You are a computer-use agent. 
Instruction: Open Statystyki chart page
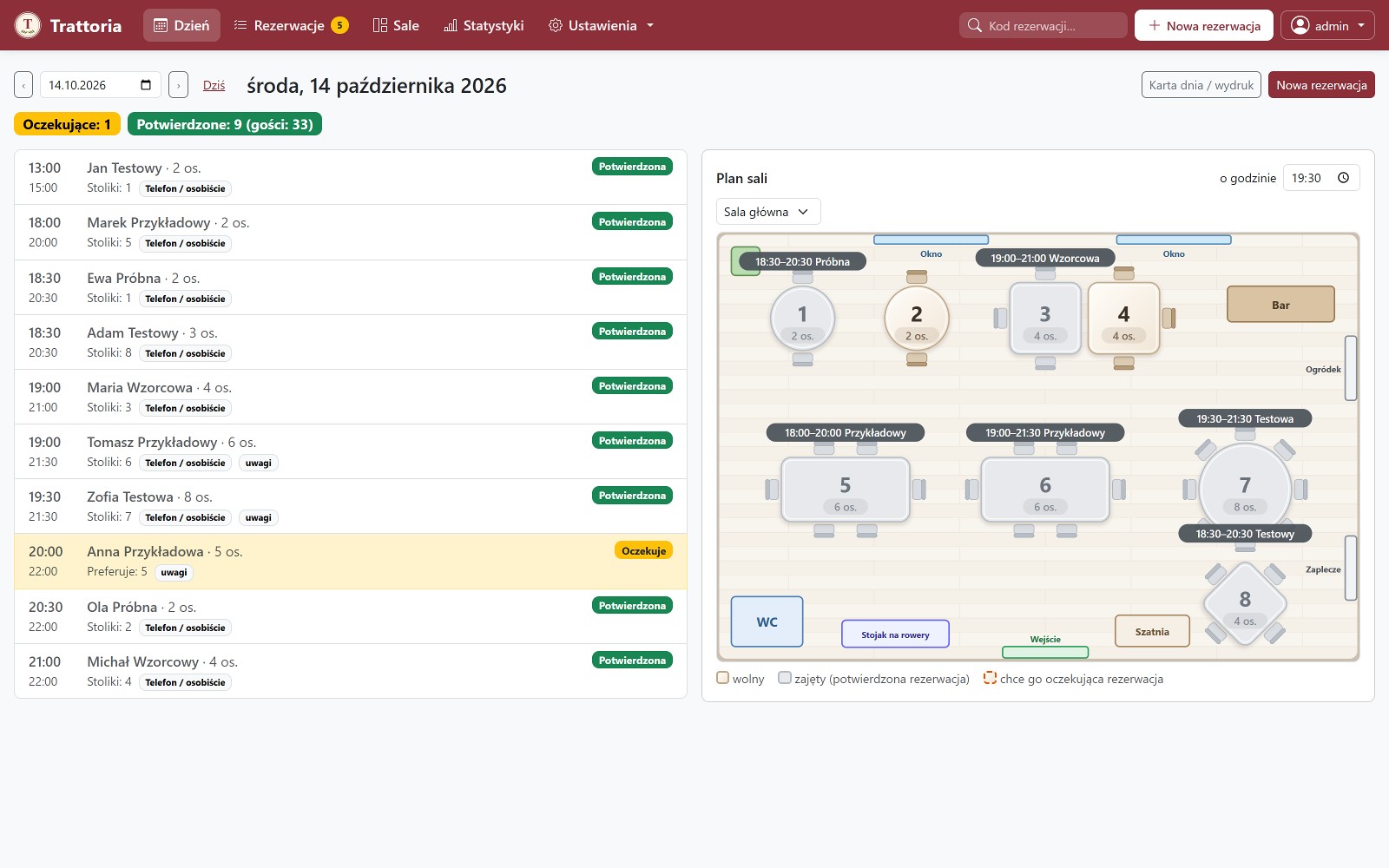click(x=484, y=25)
